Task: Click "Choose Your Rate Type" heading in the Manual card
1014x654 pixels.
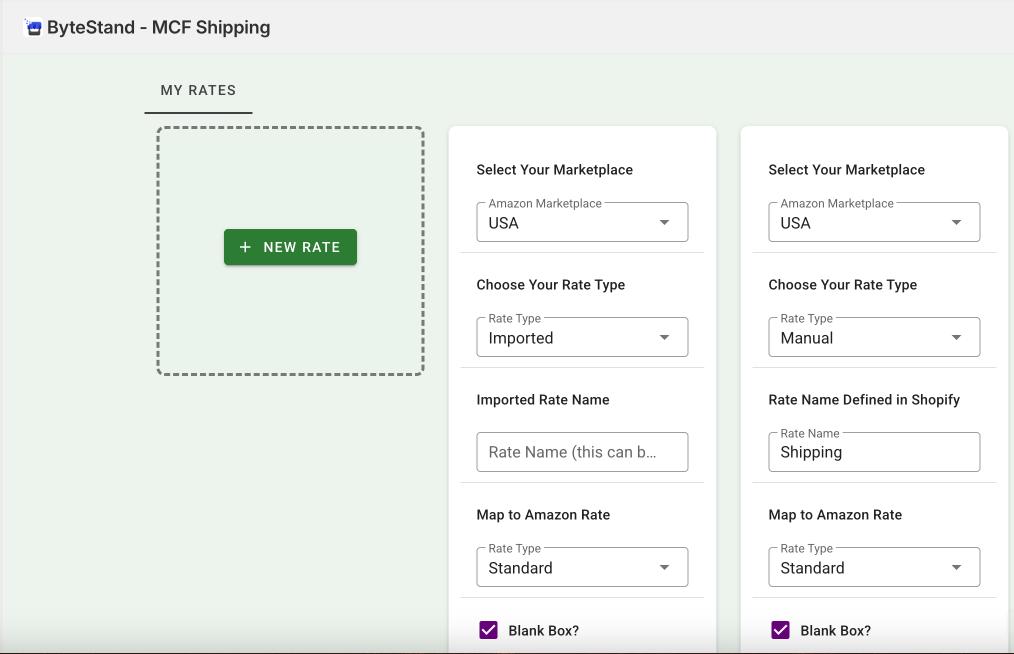Action: (843, 285)
